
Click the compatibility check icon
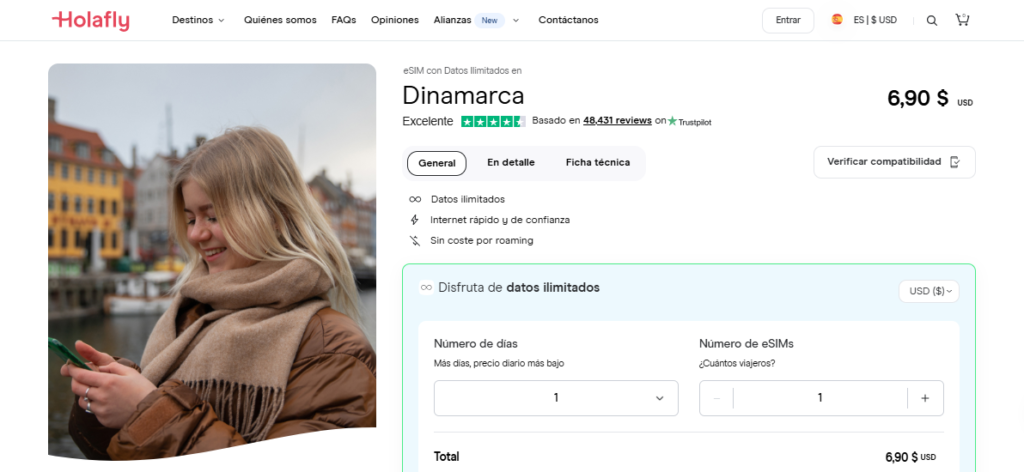955,162
